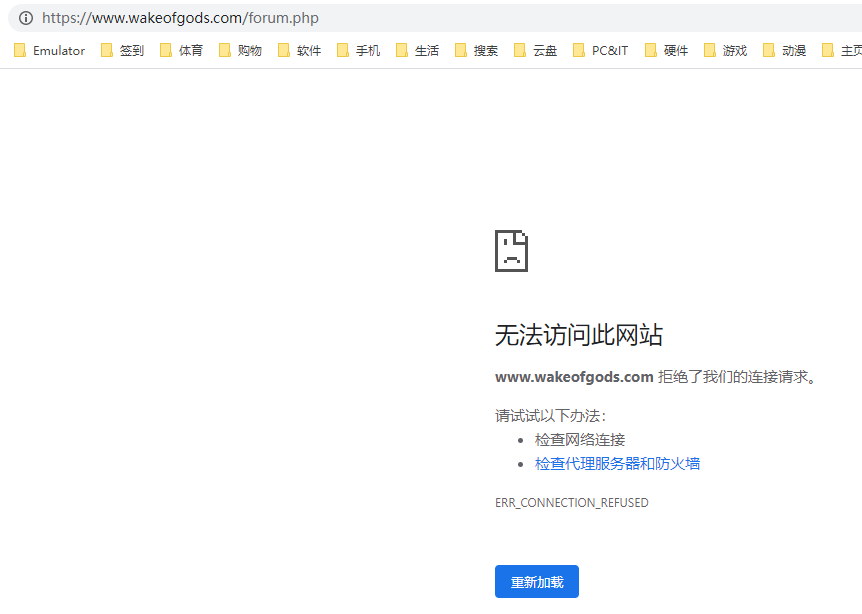
Task: Open the 游戏 bookmark folder
Action: 726,51
